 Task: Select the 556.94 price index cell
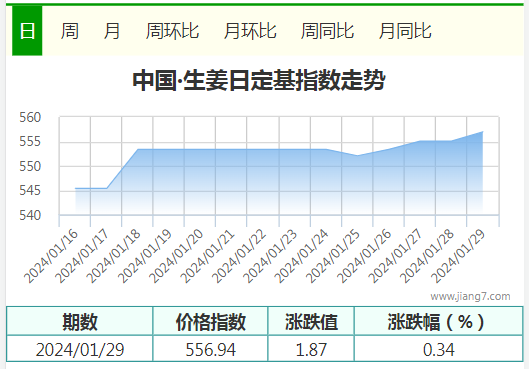pos(210,349)
